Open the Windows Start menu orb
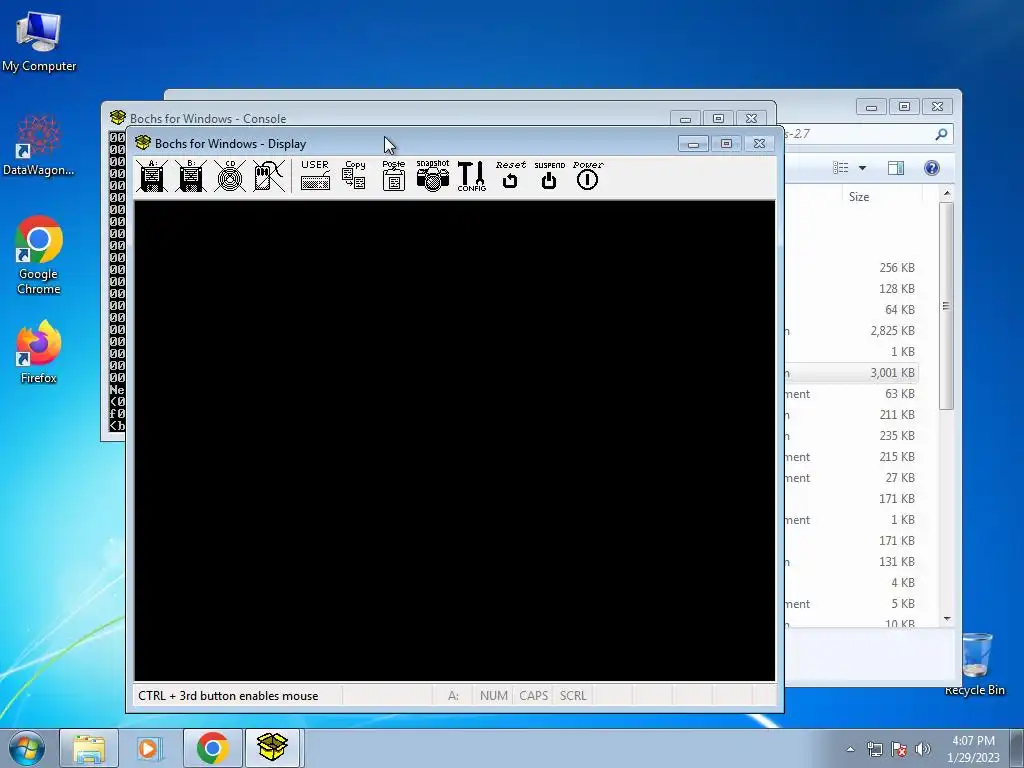This screenshot has height=768, width=1024. pyautogui.click(x=27, y=748)
